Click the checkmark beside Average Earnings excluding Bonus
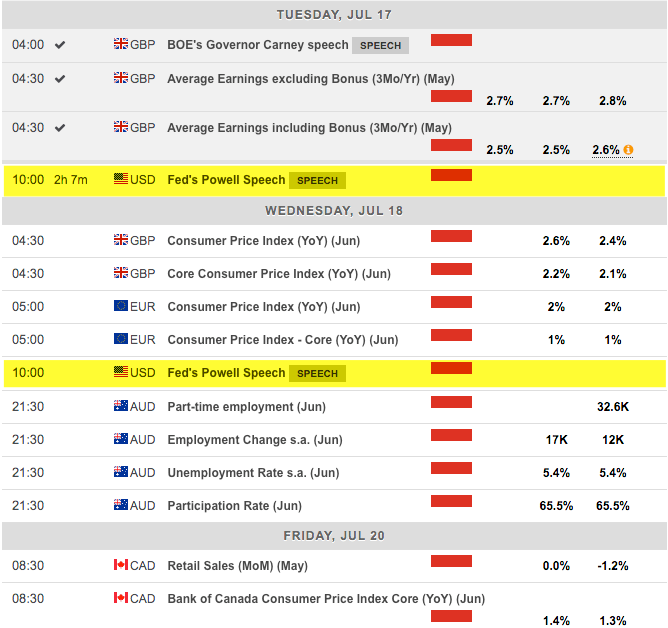 (x=60, y=78)
